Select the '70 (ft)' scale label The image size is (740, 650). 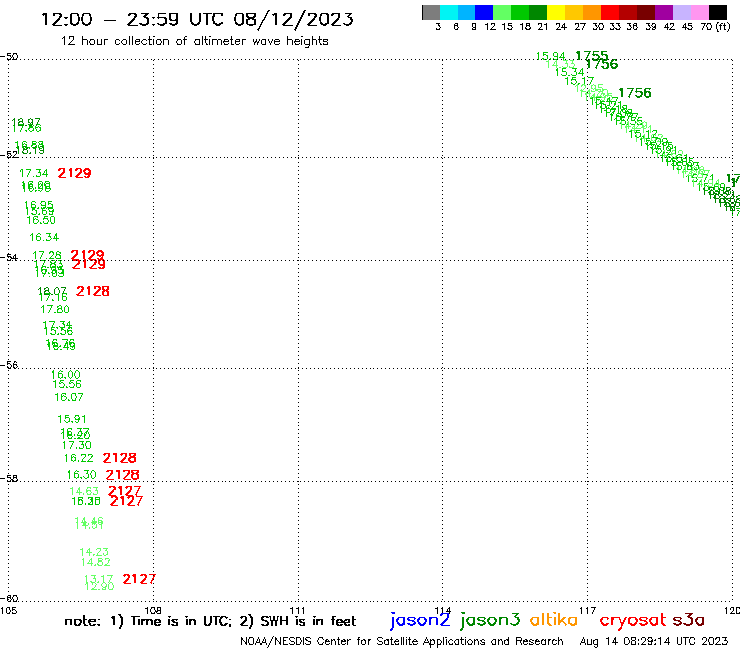click(715, 26)
